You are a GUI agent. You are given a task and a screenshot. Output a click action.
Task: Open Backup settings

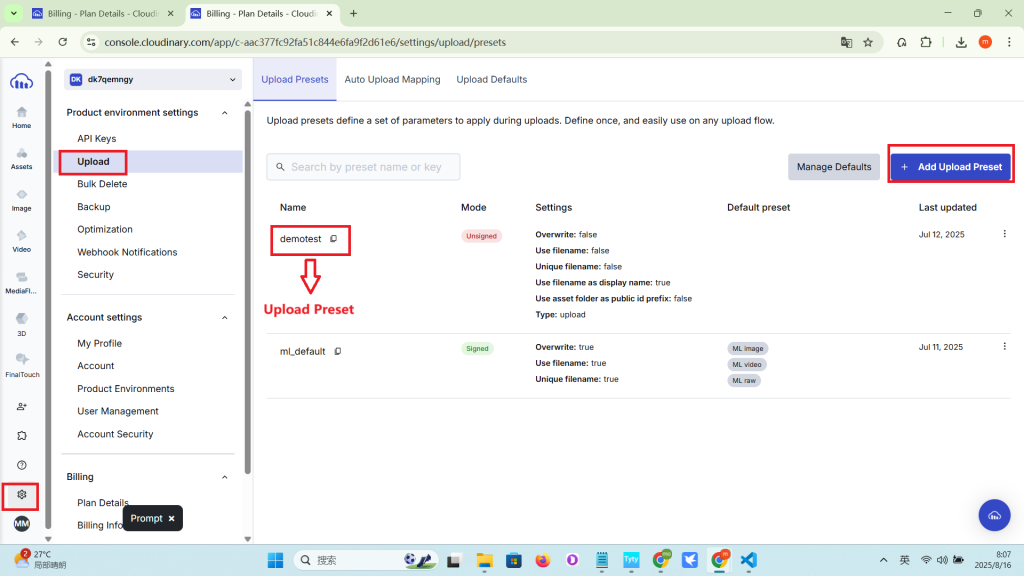click(93, 206)
